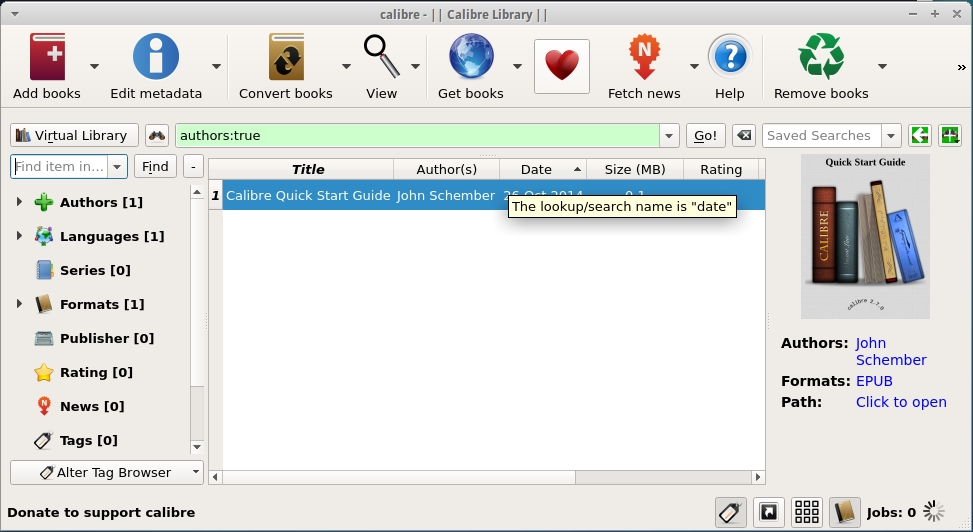This screenshot has width=973, height=532.
Task: Click the Find button
Action: (155, 166)
